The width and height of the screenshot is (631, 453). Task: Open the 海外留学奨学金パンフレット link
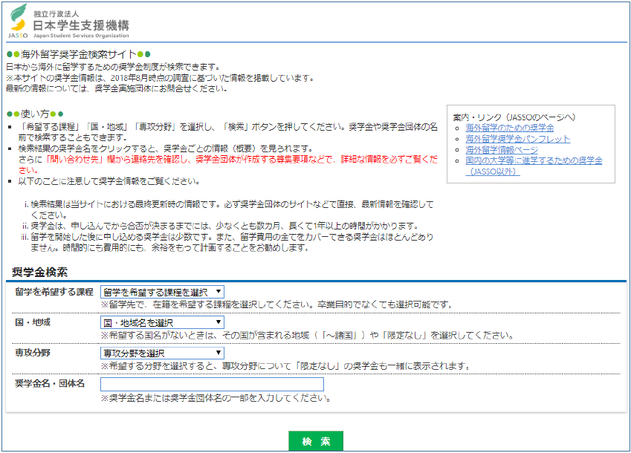(x=518, y=139)
